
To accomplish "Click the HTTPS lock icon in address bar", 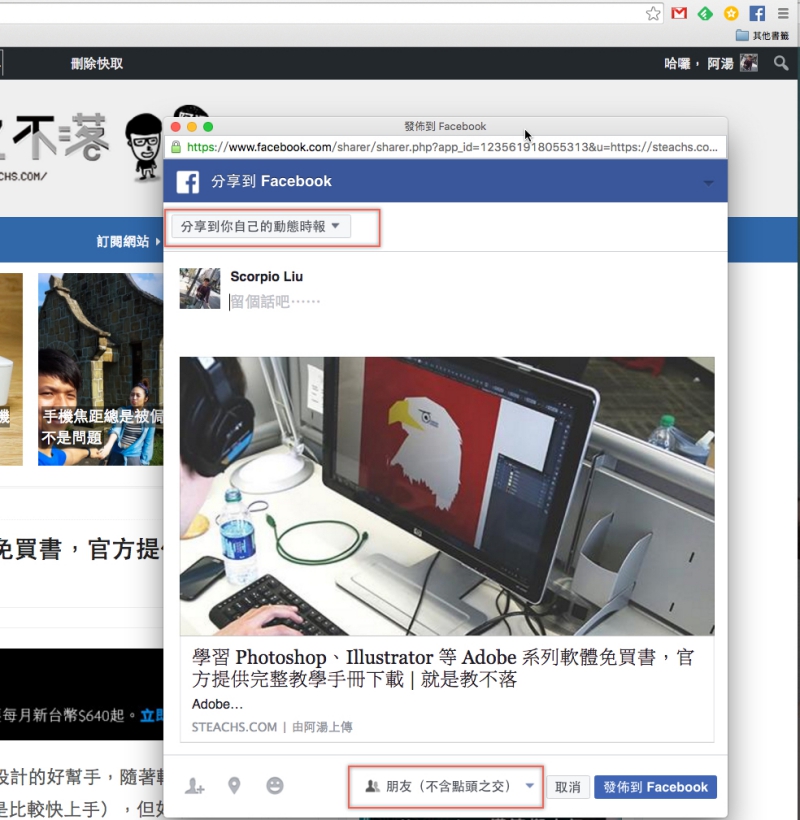I will click(x=177, y=146).
